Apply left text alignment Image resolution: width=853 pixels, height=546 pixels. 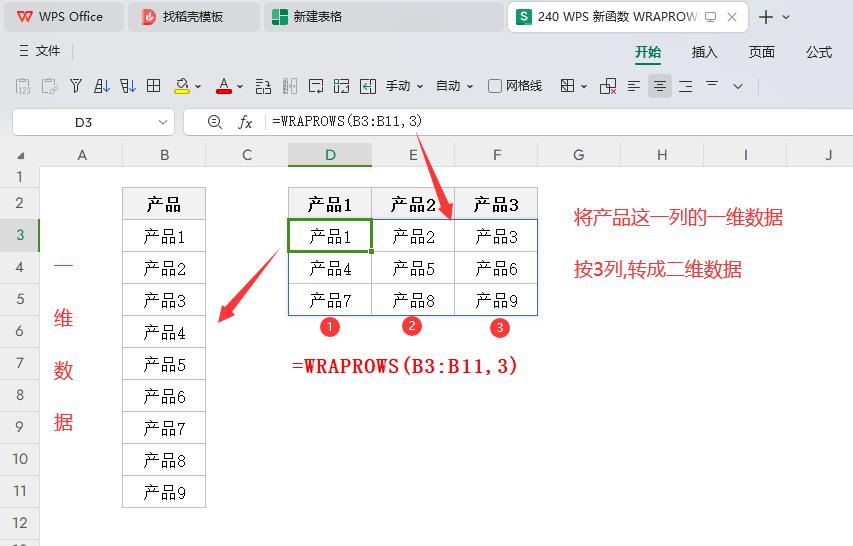[634, 87]
